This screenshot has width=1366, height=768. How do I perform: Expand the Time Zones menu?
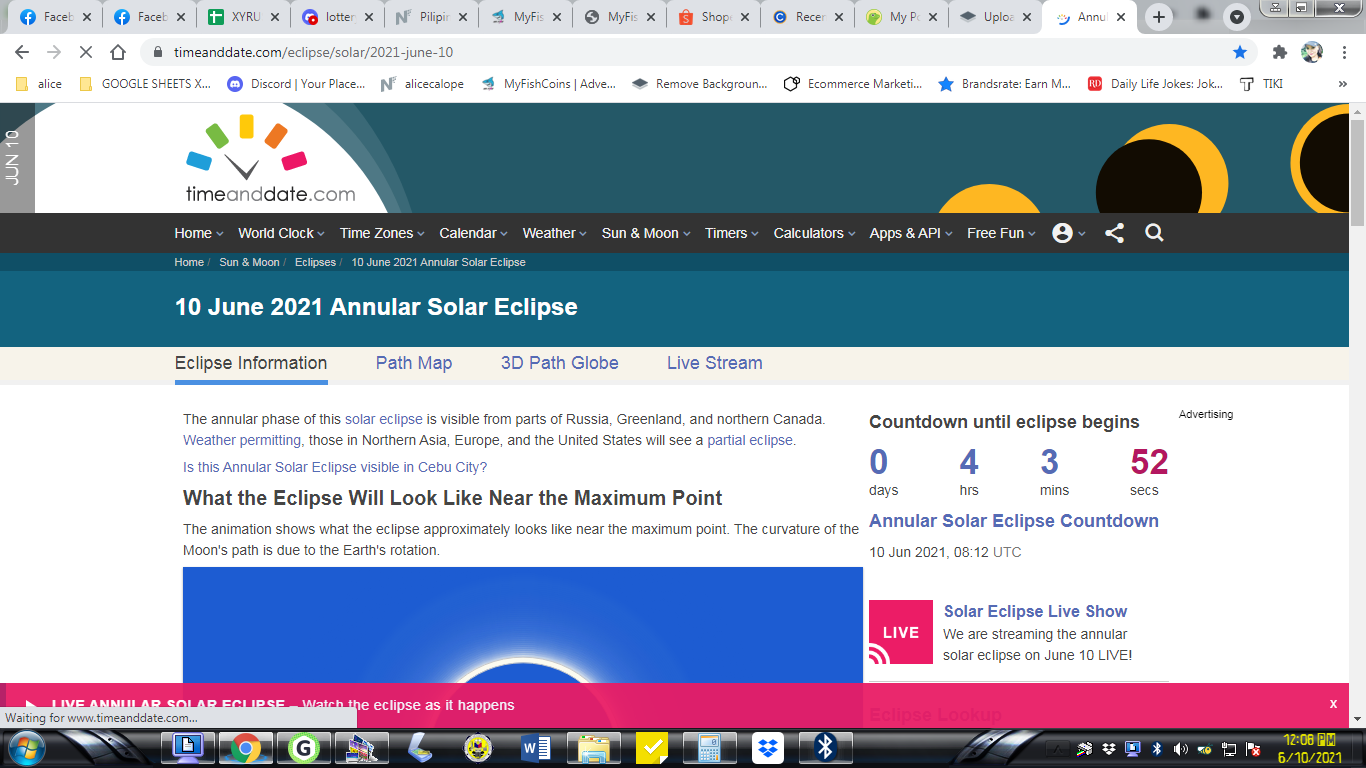click(382, 233)
